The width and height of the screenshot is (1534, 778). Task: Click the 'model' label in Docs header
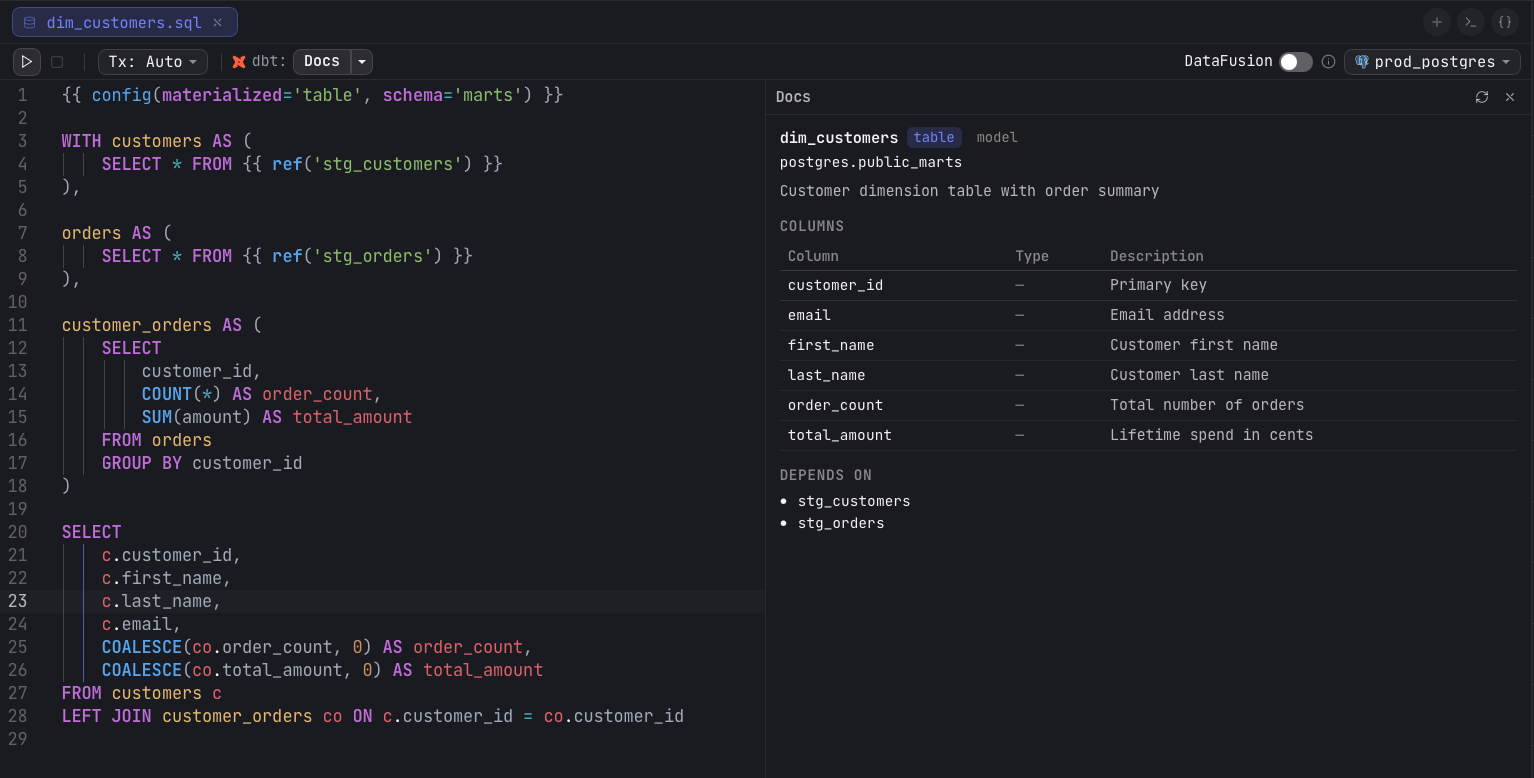[997, 138]
